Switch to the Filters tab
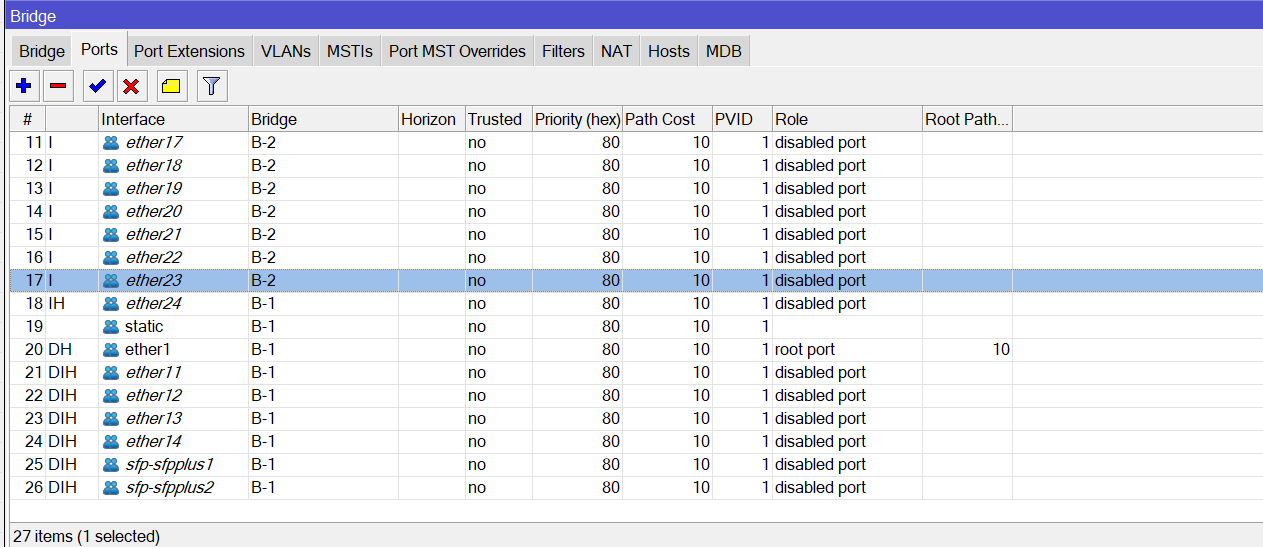Image resolution: width=1263 pixels, height=547 pixels. 563,51
